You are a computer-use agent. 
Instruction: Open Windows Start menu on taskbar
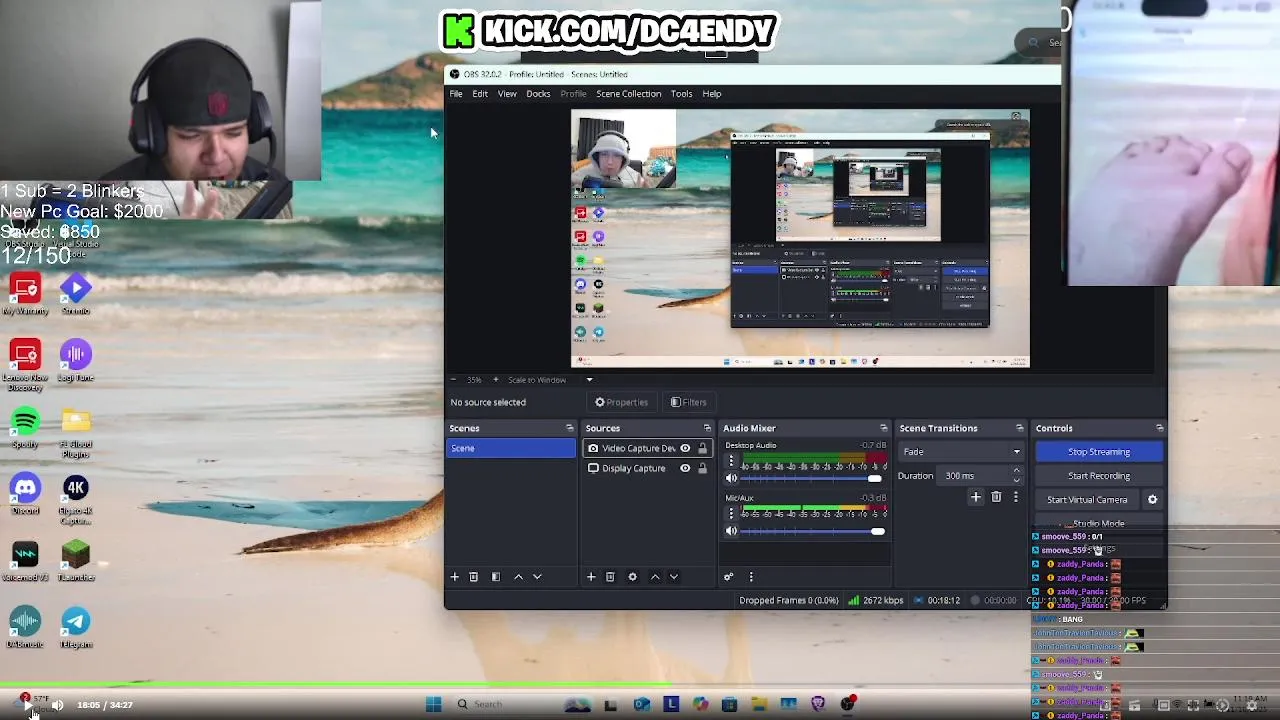pyautogui.click(x=433, y=704)
